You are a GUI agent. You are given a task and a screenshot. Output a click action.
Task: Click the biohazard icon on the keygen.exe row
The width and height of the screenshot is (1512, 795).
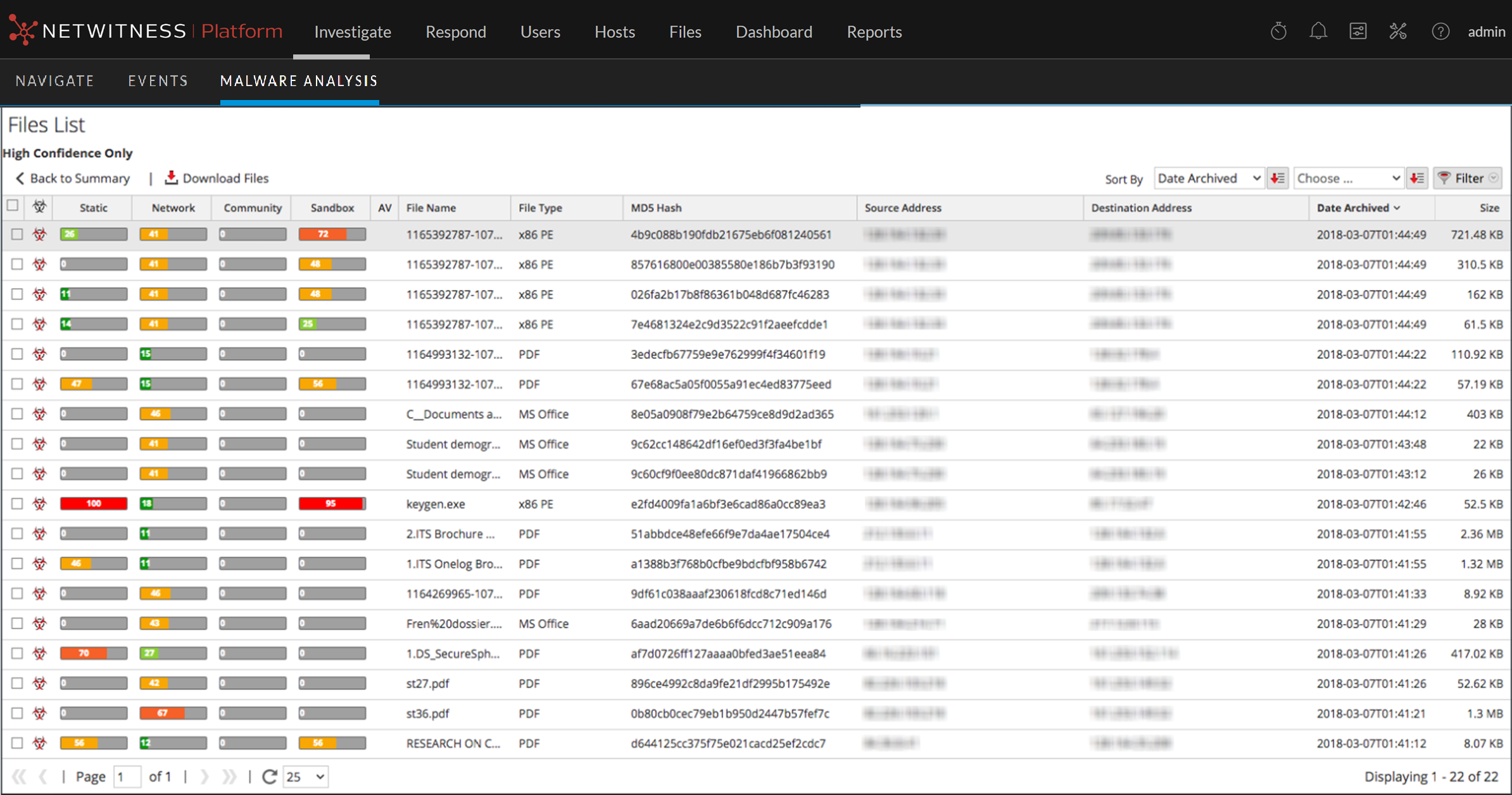[x=39, y=503]
